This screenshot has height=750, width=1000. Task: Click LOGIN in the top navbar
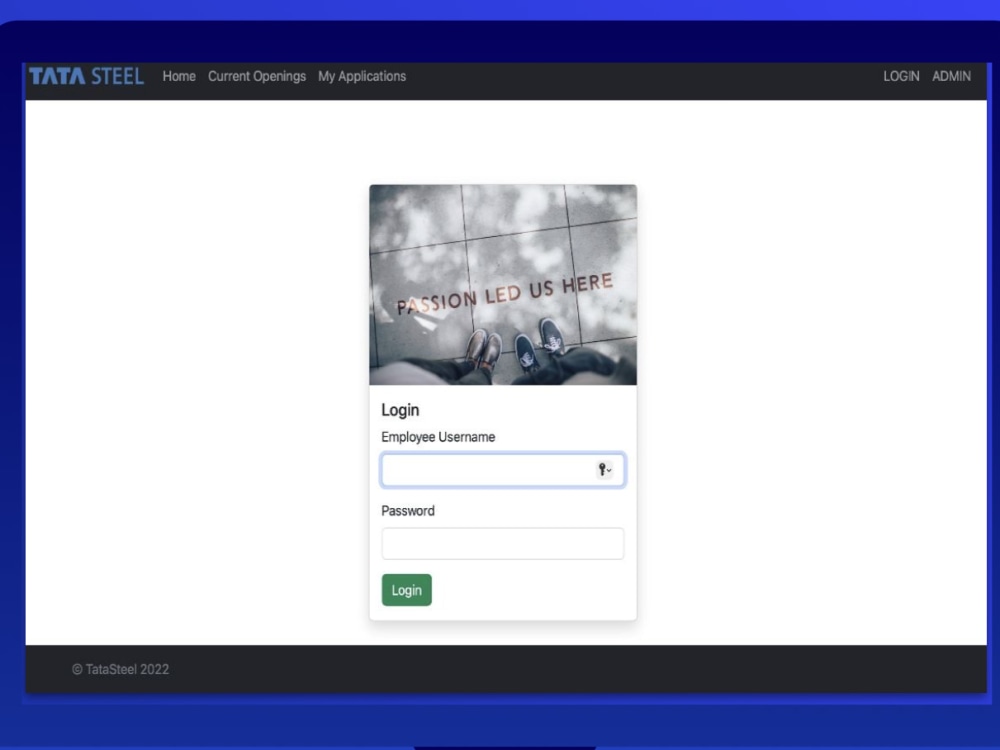[x=901, y=76]
